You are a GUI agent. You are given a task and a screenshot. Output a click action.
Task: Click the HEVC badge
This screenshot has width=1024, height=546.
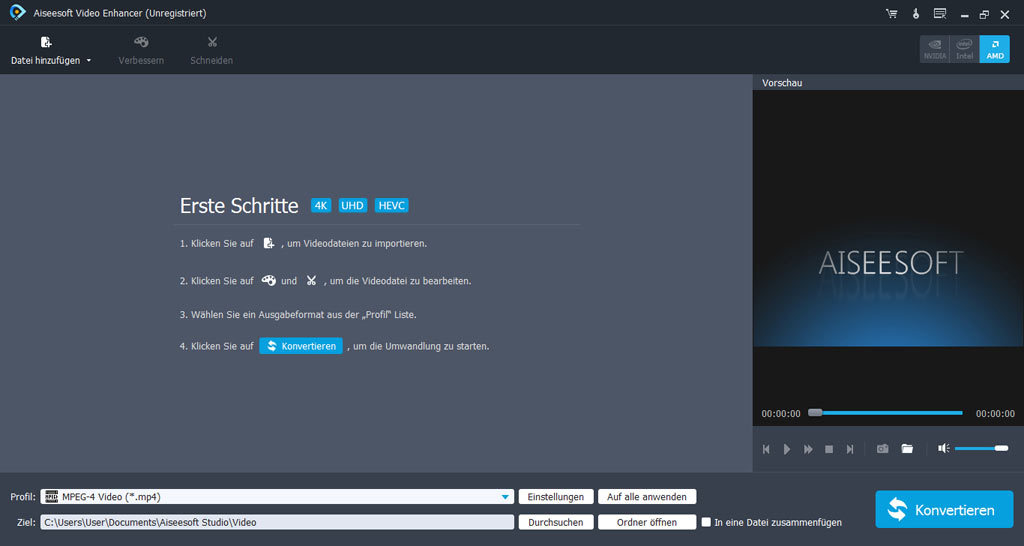pos(392,206)
